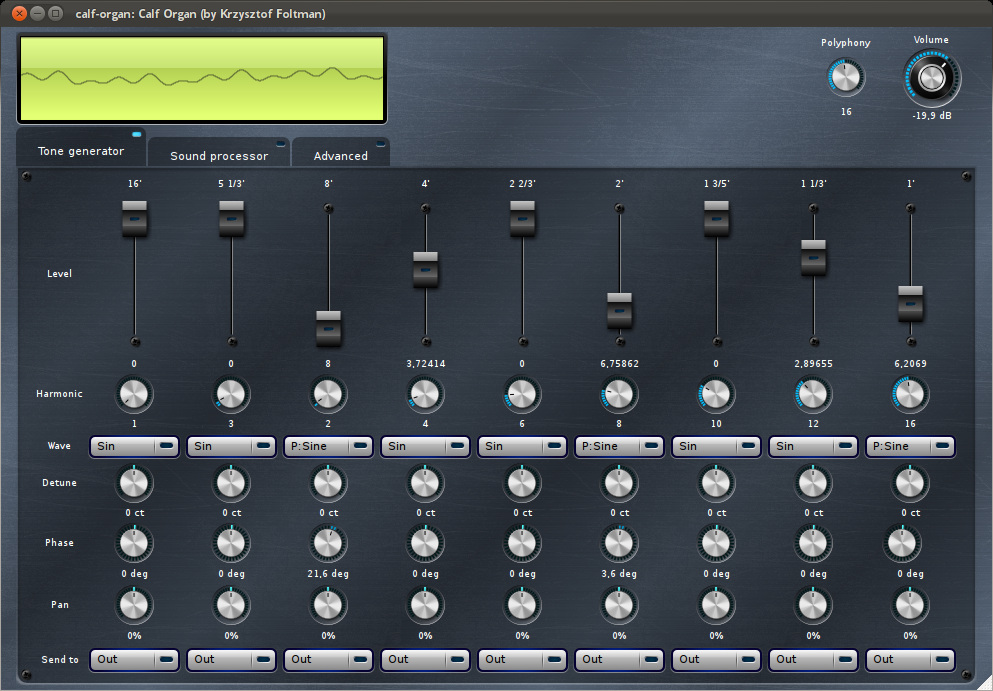
Task: Click the 1 1/3' Level fader handle
Action: 813,258
